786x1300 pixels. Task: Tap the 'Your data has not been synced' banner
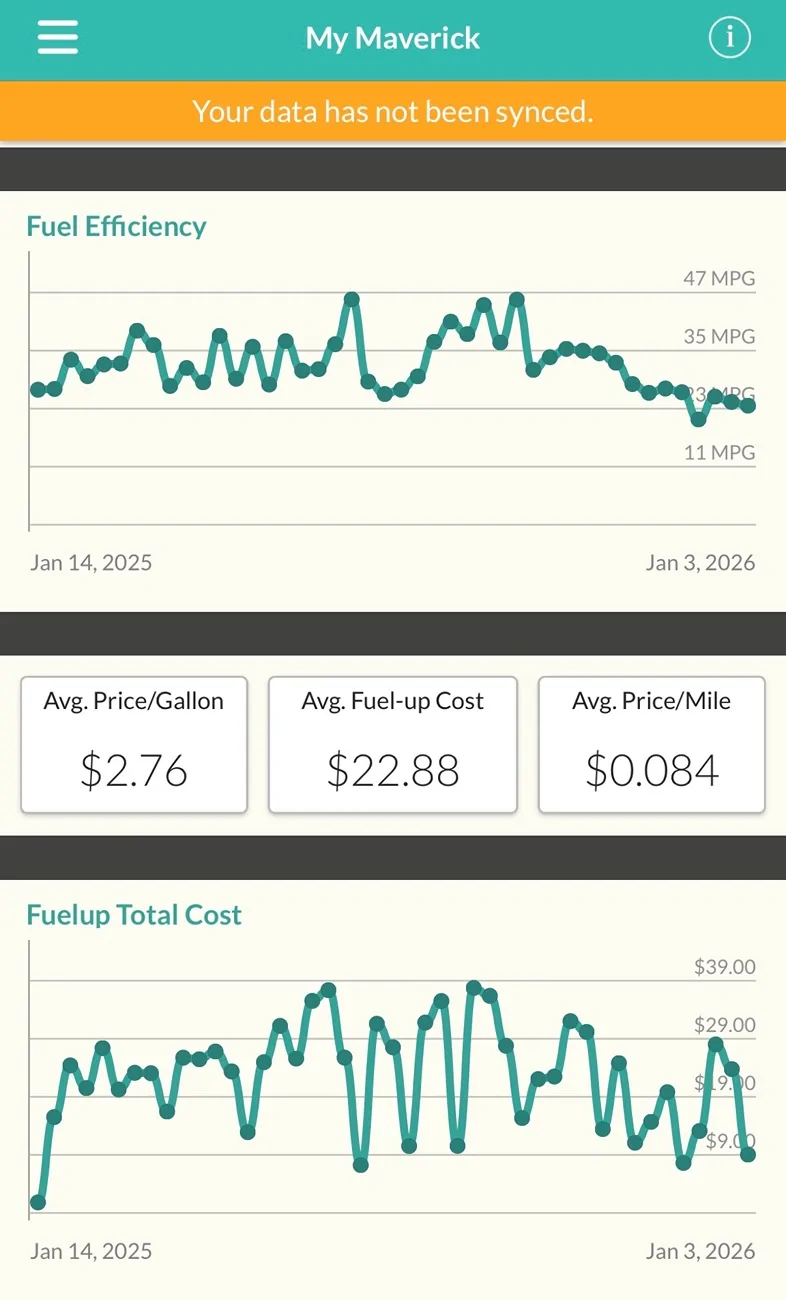393,111
